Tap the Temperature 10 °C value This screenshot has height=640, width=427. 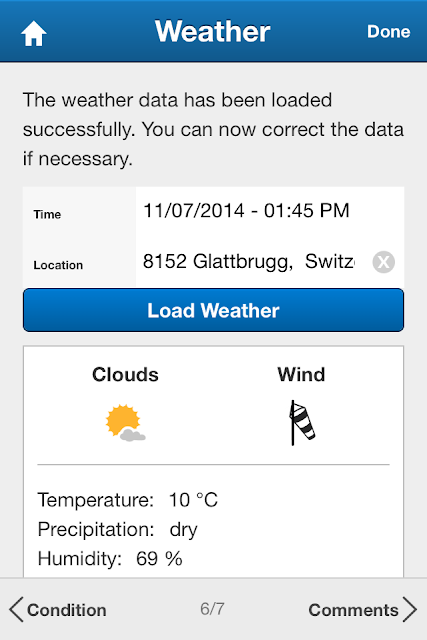[x=193, y=500]
